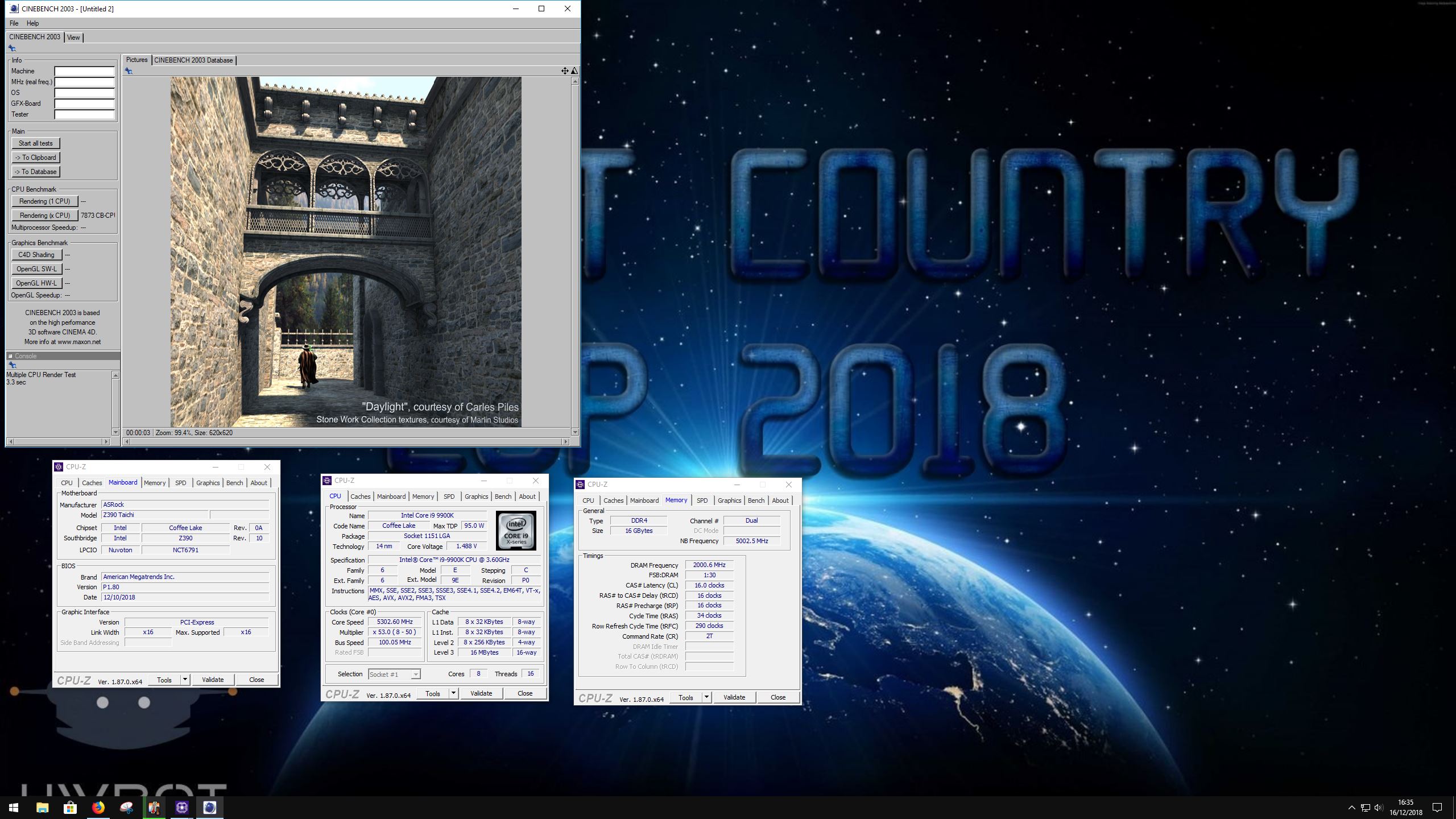Open the volume control tray icon
Image resolution: width=1456 pixels, height=819 pixels.
(x=1379, y=808)
